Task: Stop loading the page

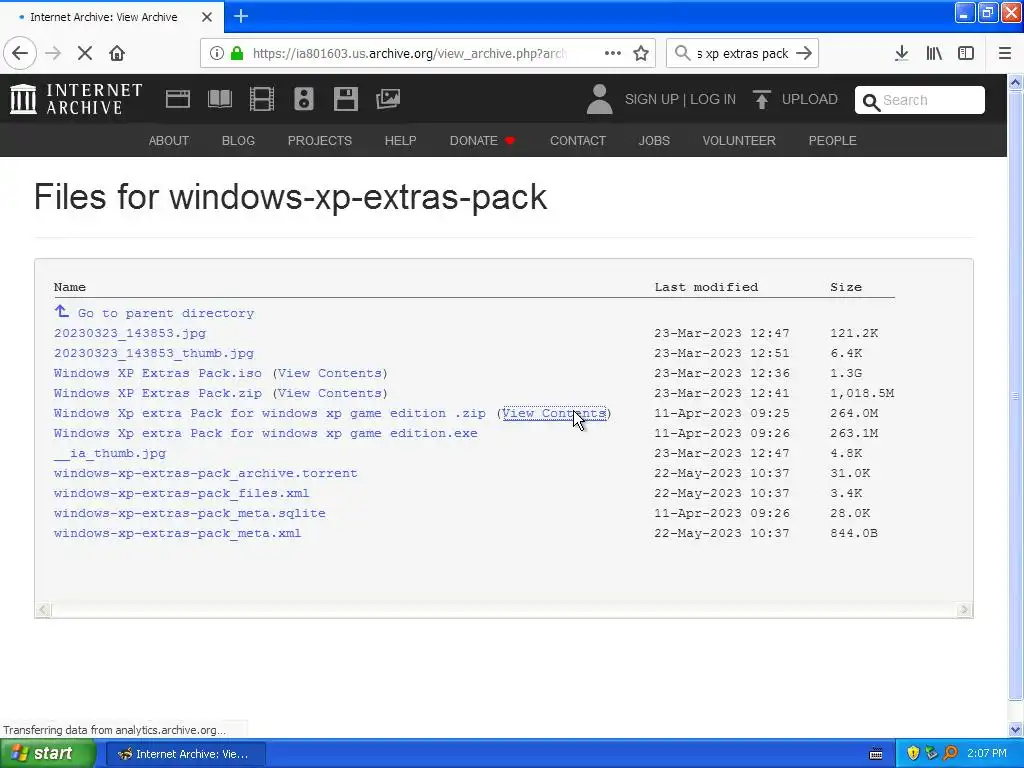Action: tap(85, 53)
